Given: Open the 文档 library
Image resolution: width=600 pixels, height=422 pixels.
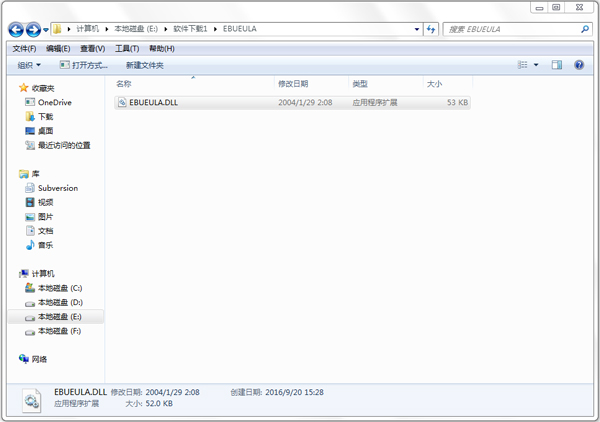Looking at the screenshot, I should [x=46, y=231].
